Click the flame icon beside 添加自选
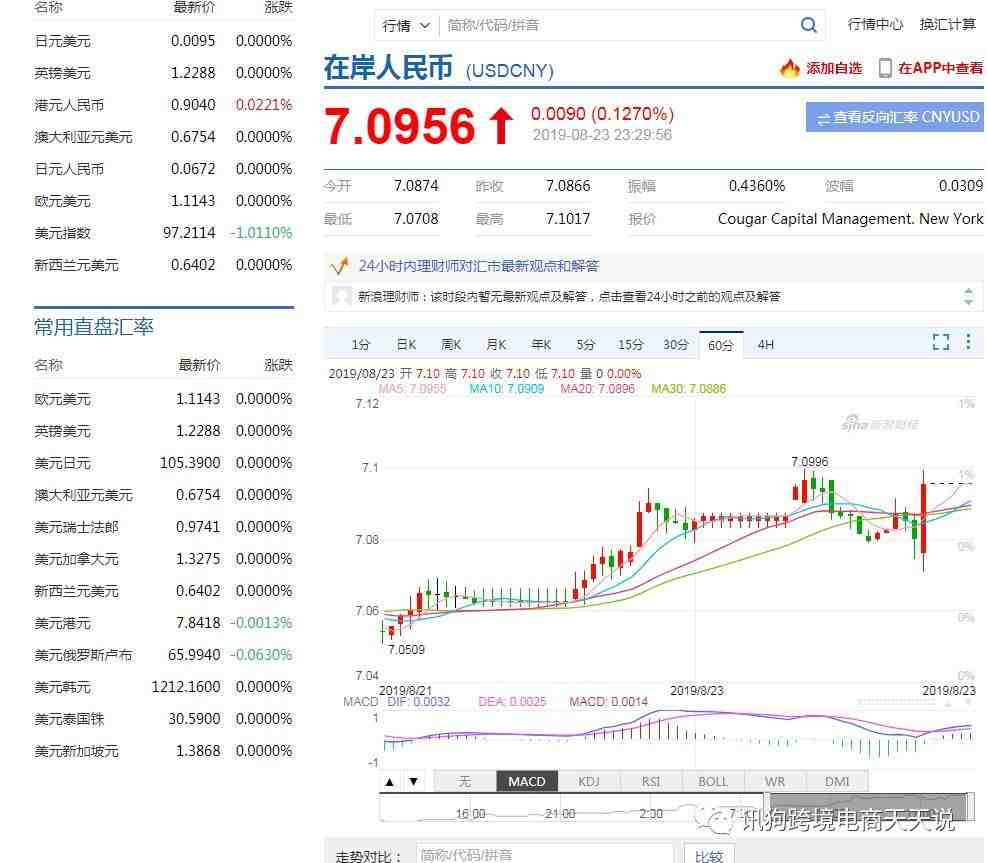The width and height of the screenshot is (987, 863). [789, 68]
